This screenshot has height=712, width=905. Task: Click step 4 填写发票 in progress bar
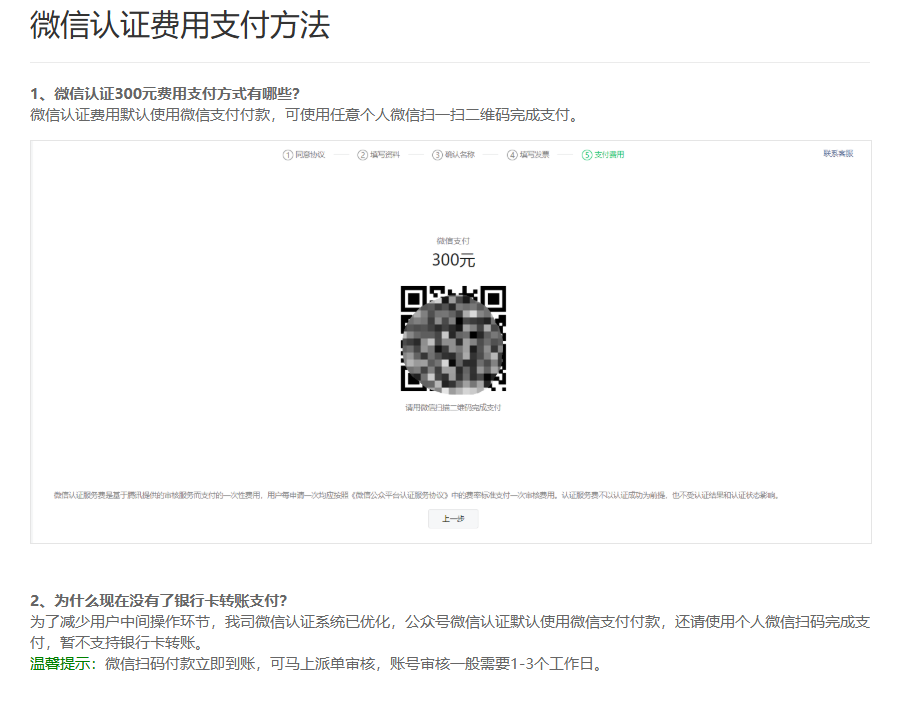(x=528, y=155)
